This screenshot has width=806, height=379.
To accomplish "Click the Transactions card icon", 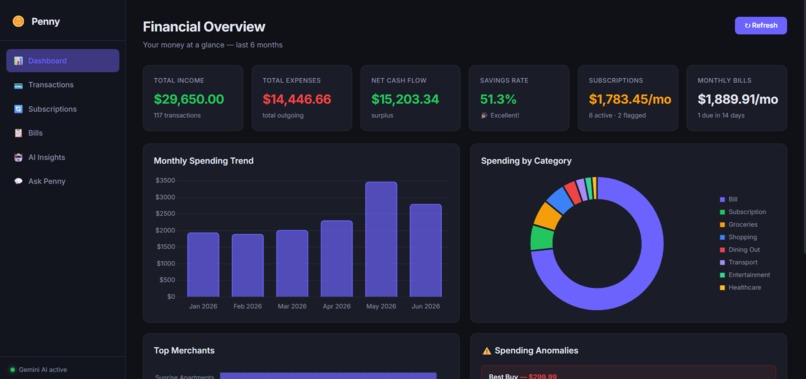I will tap(19, 85).
